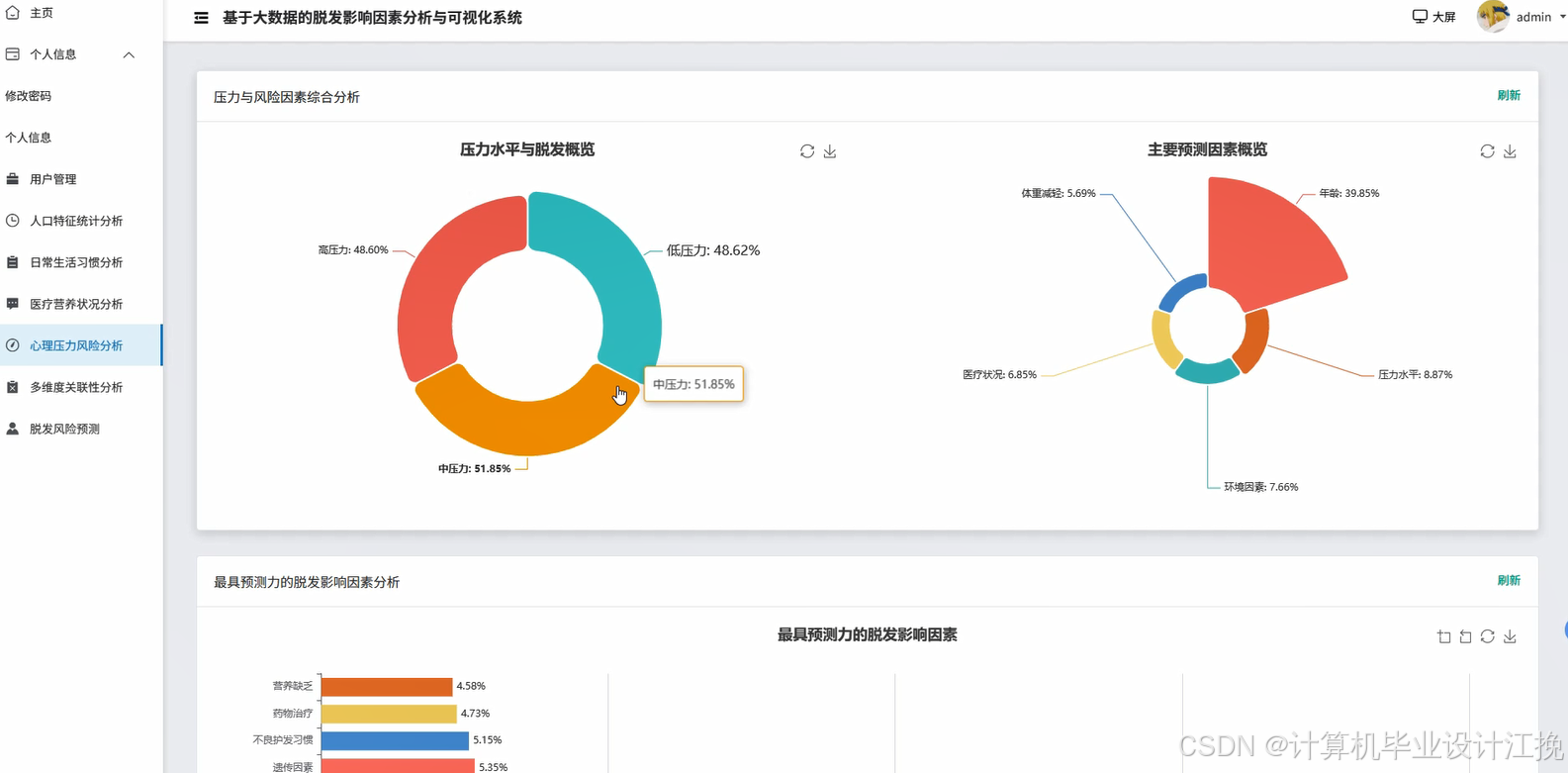Image resolution: width=1568 pixels, height=773 pixels.
Task: Save the 最具预测力的脱发影响因素 bar chart as image
Action: (x=1510, y=636)
